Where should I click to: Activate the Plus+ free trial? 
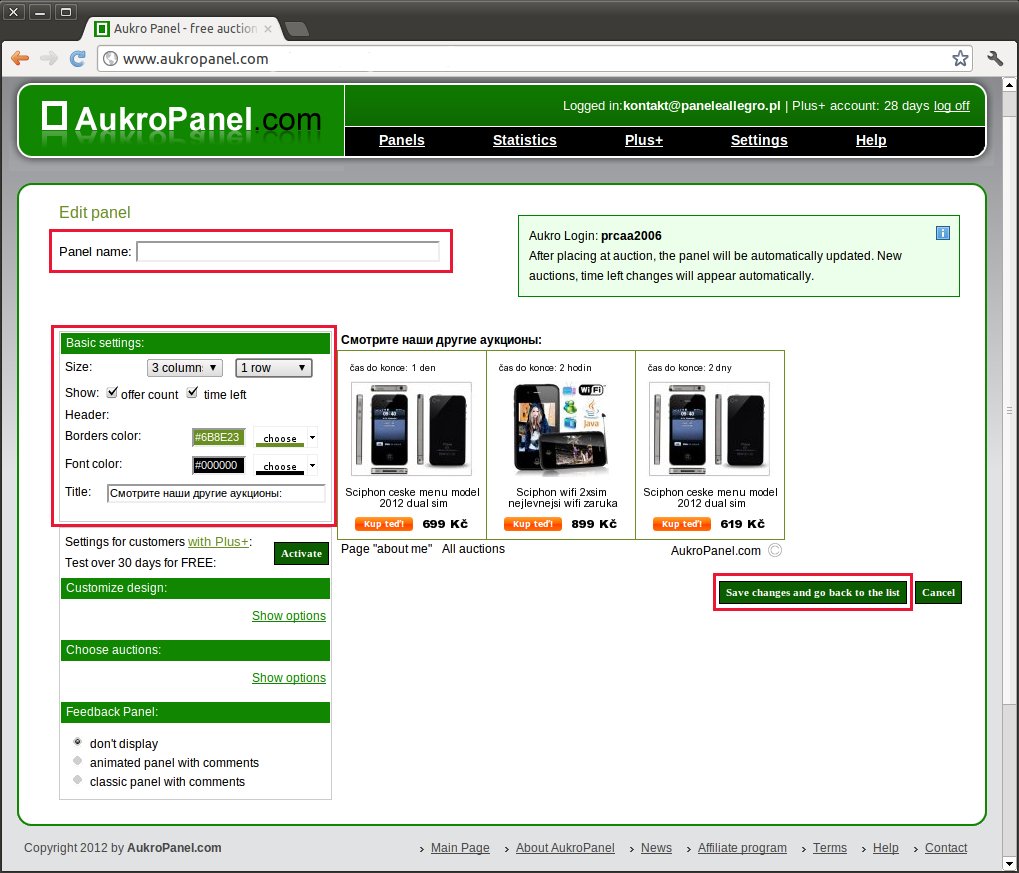301,553
